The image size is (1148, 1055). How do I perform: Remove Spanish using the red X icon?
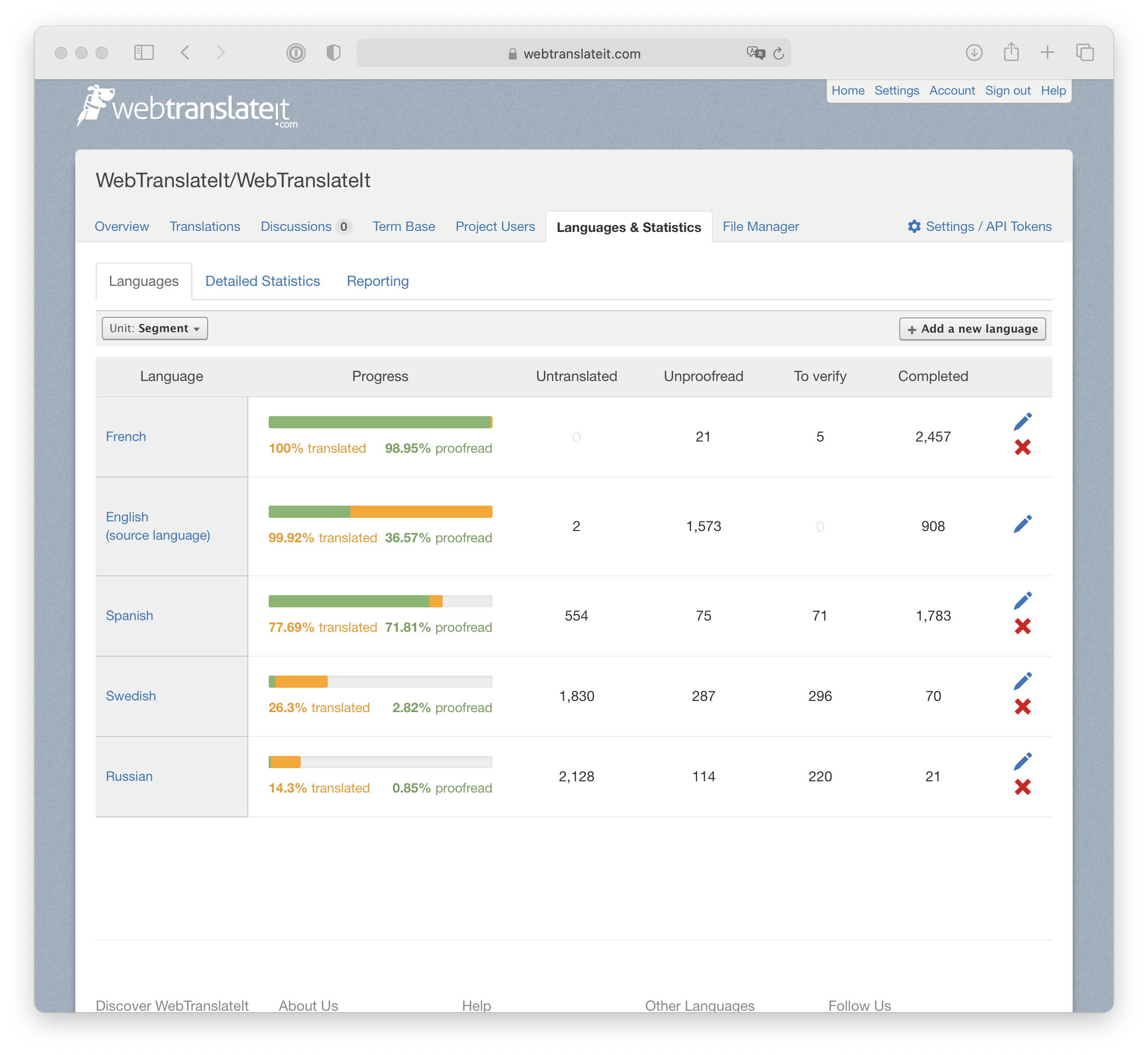pyautogui.click(x=1022, y=626)
